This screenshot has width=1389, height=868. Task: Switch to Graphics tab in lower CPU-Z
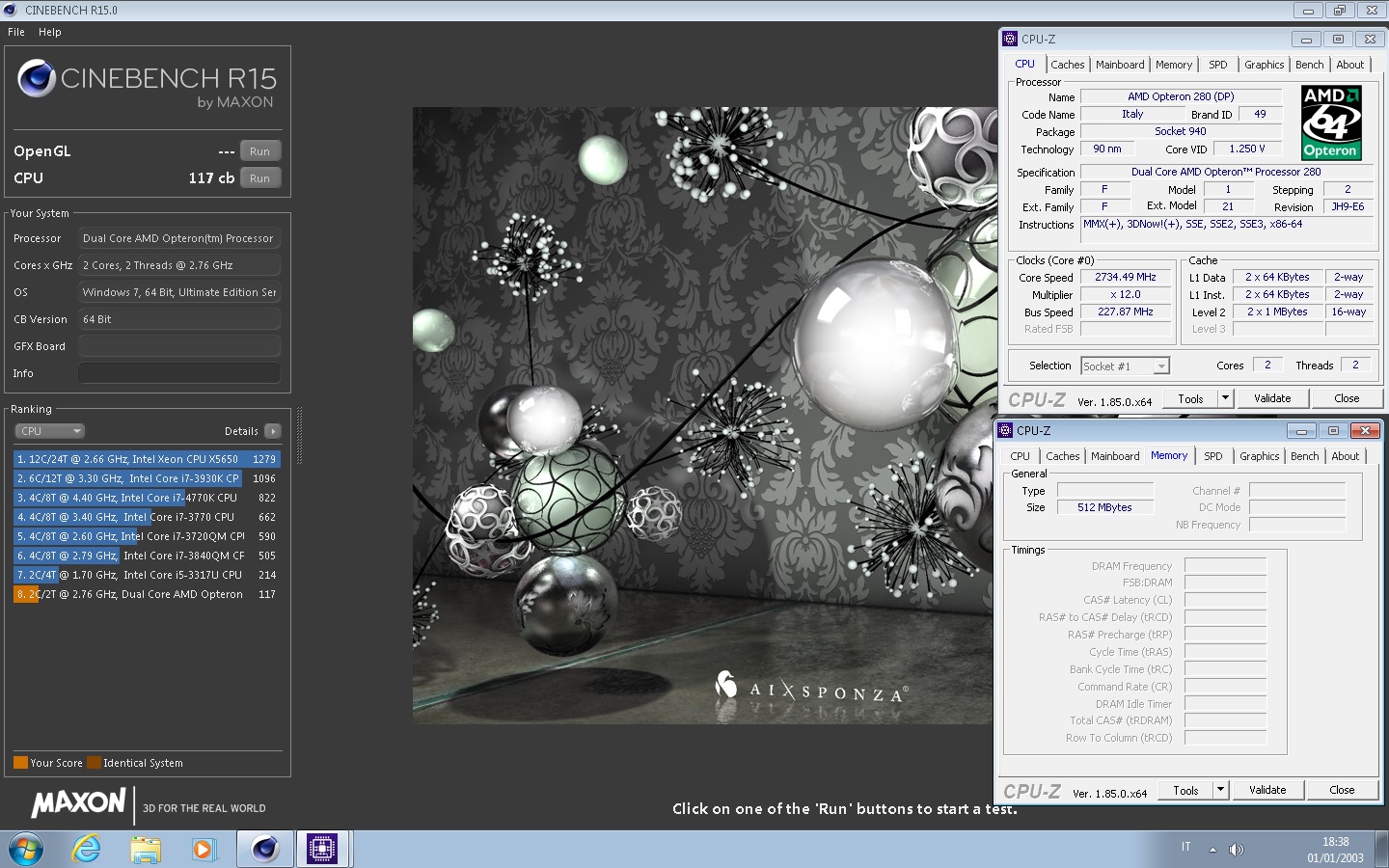point(1259,456)
